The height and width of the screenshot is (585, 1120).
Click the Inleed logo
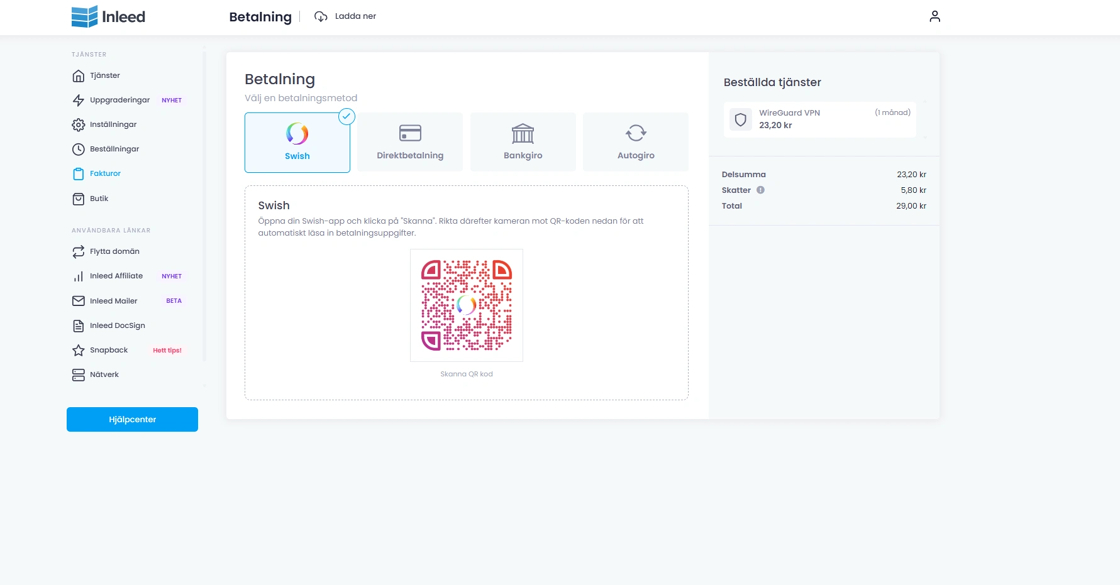click(x=108, y=17)
